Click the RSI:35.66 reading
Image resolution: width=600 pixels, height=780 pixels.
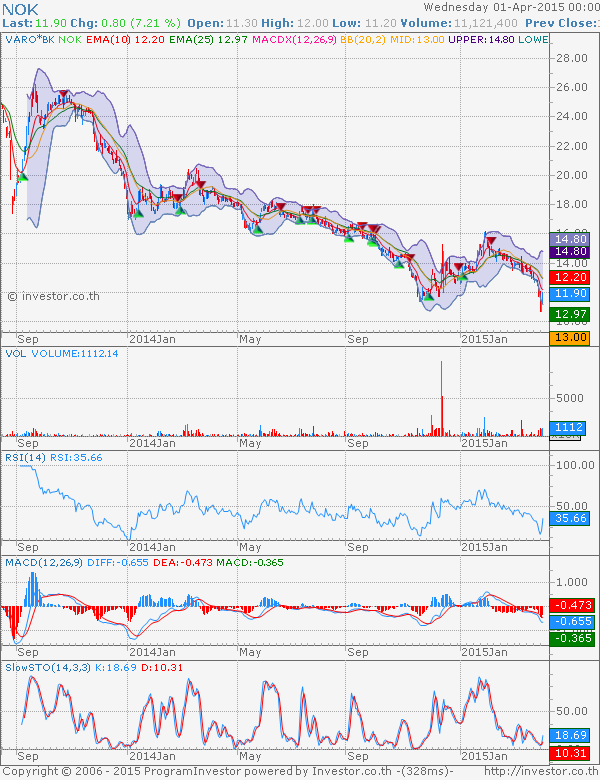(x=76, y=458)
